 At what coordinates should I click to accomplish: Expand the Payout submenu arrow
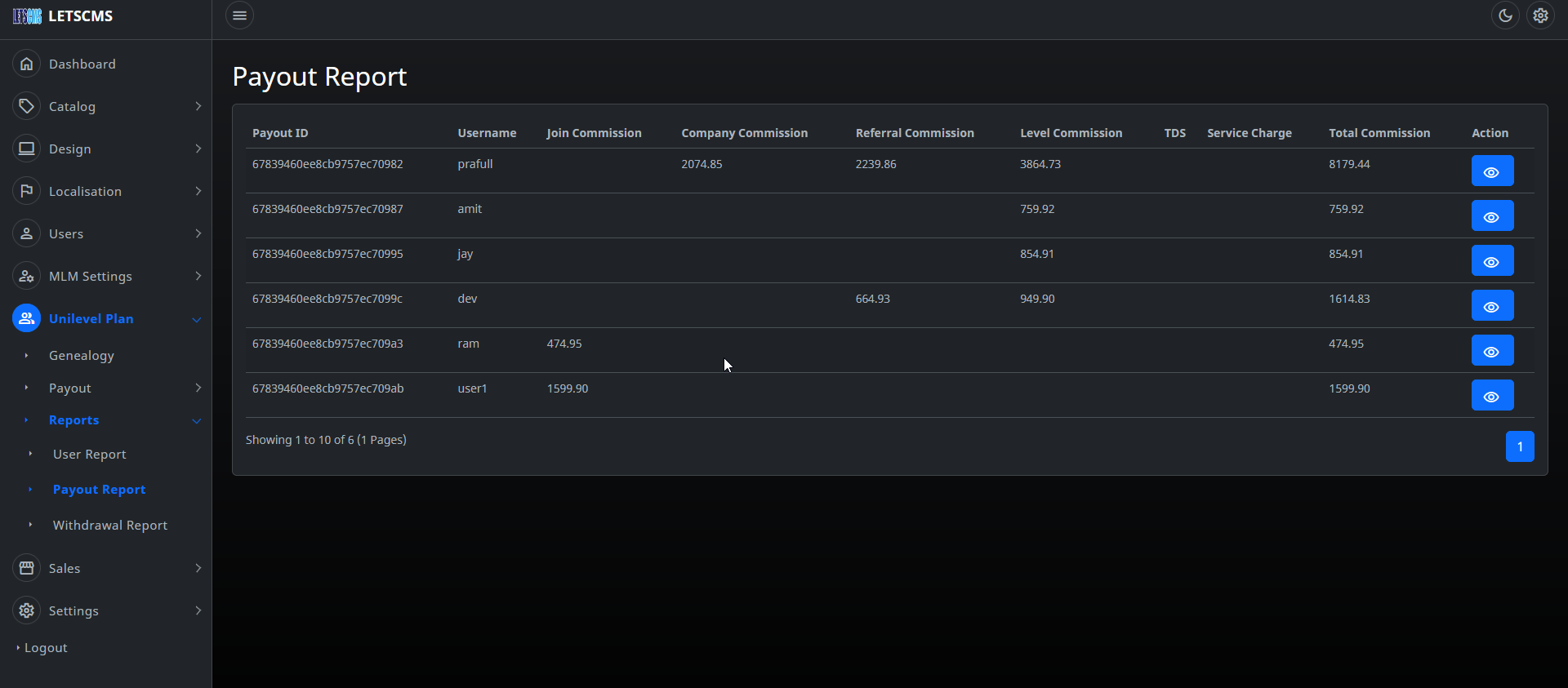click(x=198, y=388)
